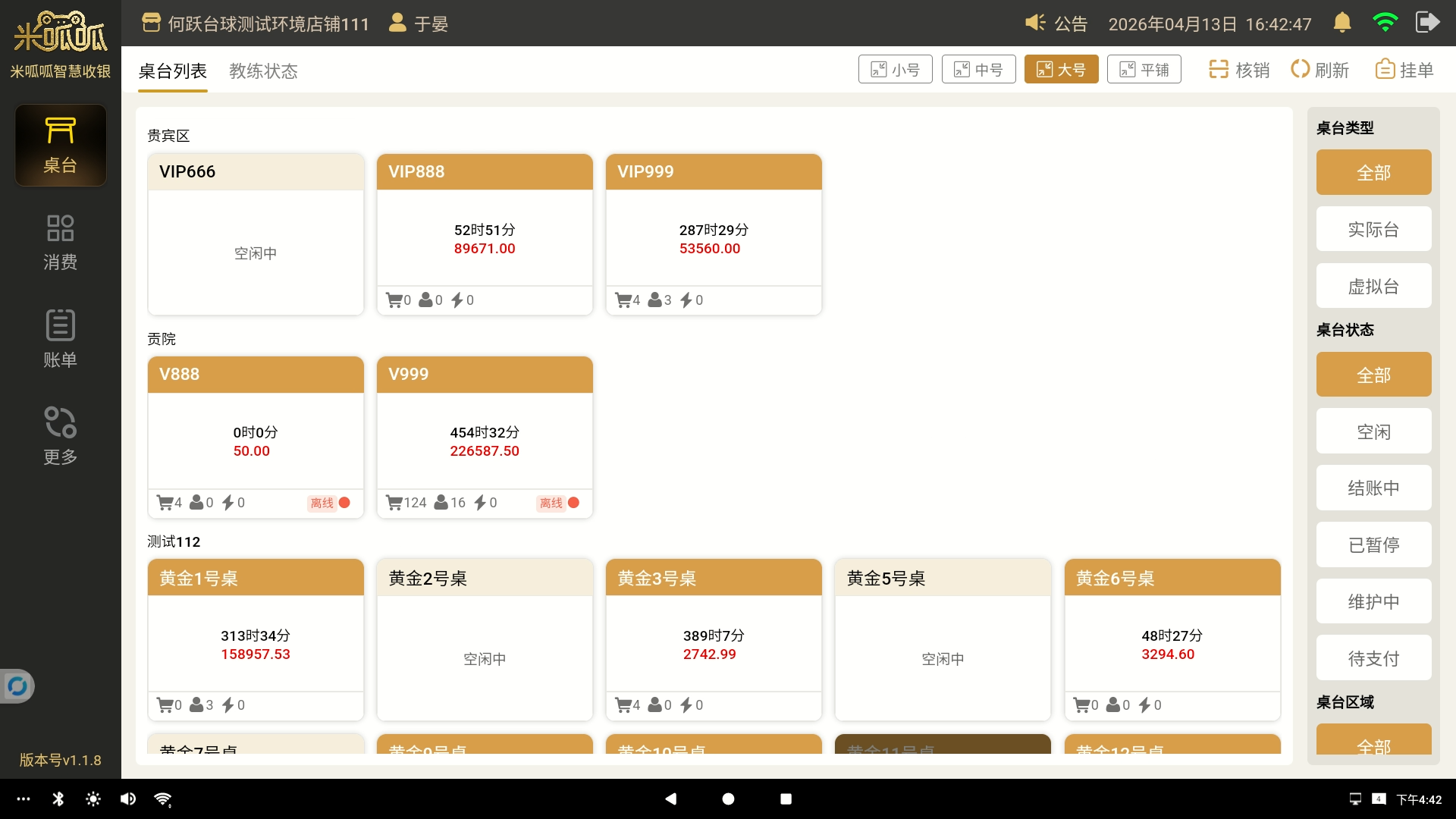This screenshot has width=1456, height=819.
Task: Open the 更多 sidebar menu
Action: click(x=60, y=436)
